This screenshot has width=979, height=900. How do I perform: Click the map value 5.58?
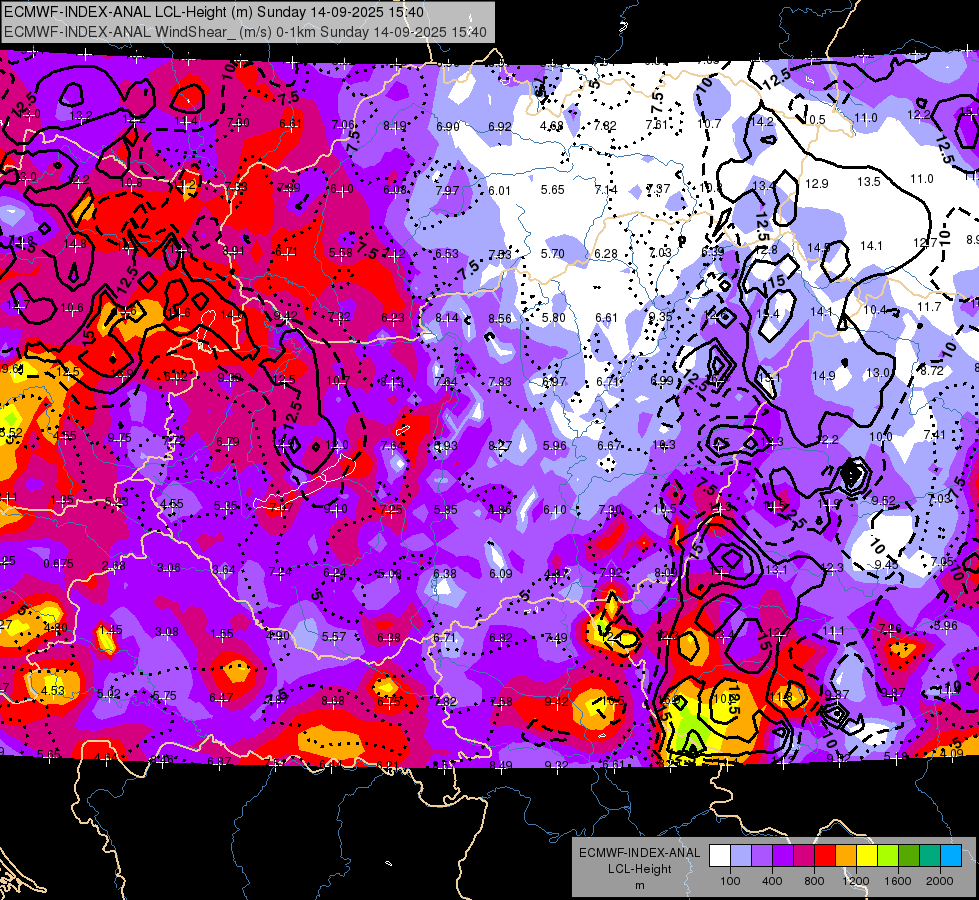[x=341, y=252]
